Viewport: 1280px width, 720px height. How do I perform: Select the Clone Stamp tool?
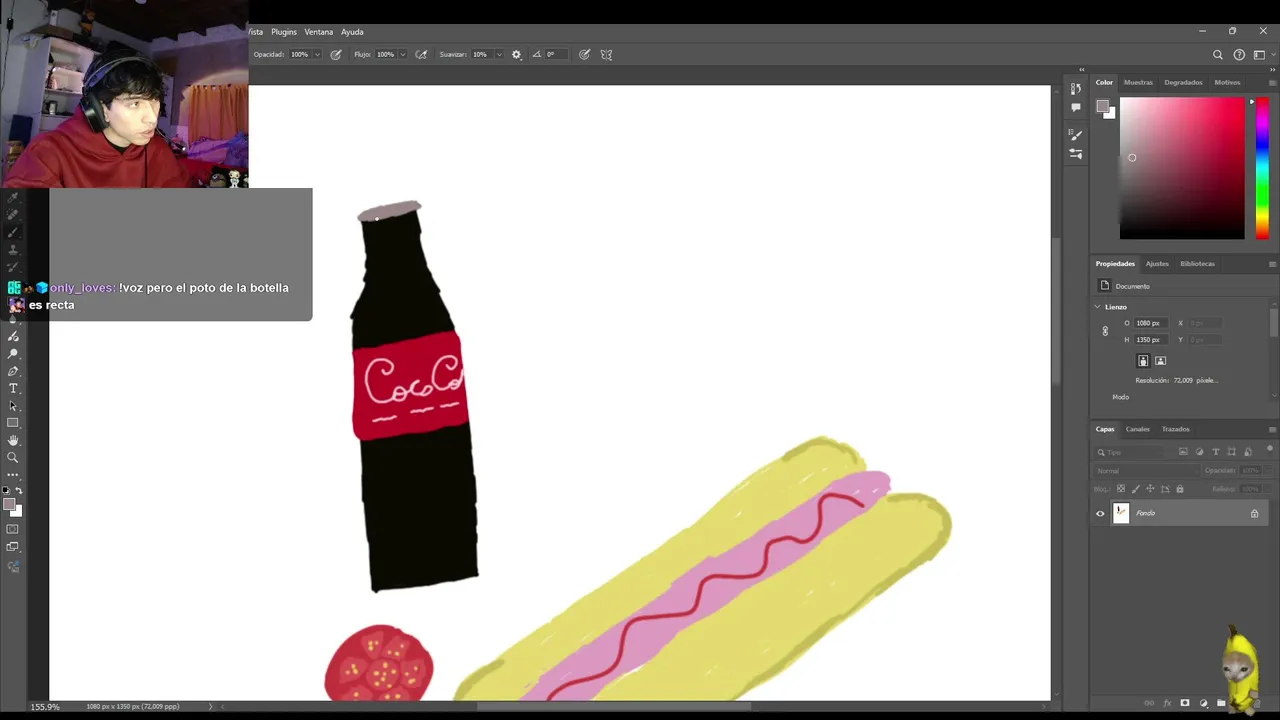coord(13,249)
